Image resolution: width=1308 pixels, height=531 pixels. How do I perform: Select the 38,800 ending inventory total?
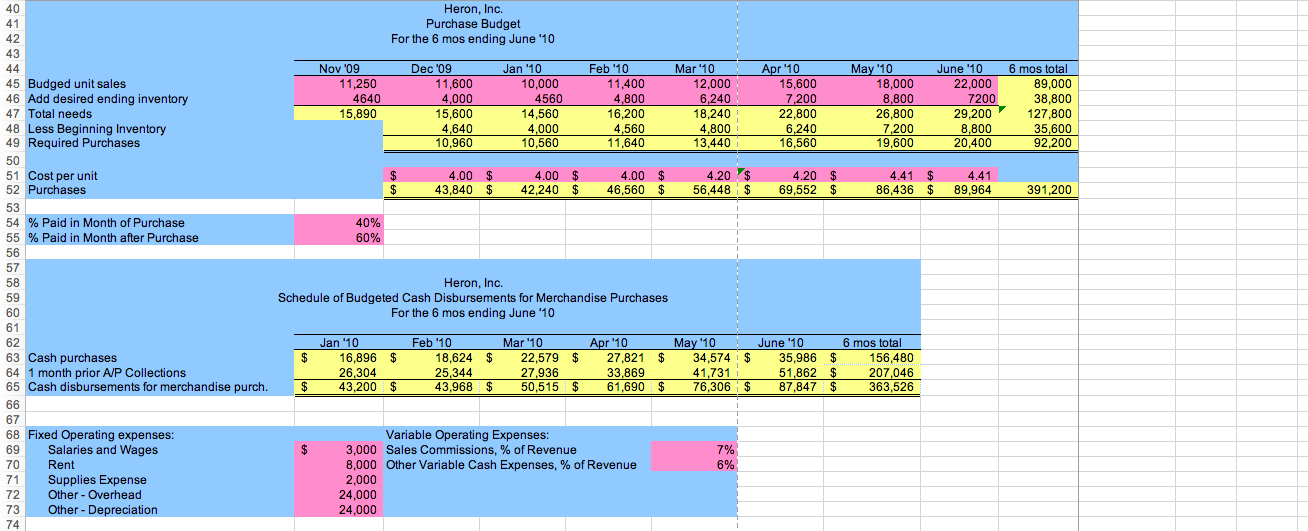1038,99
